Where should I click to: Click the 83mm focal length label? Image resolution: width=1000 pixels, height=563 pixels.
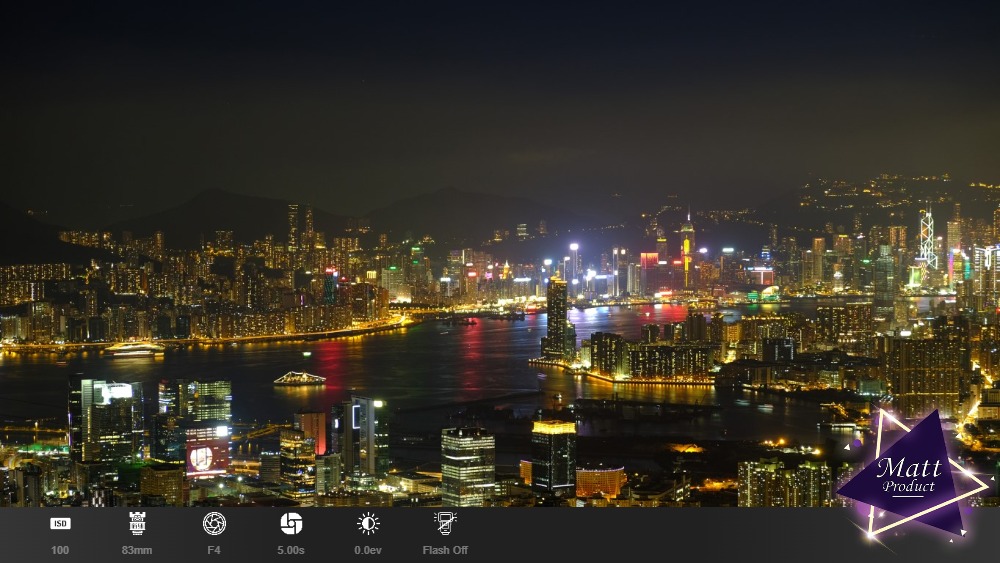point(137,550)
